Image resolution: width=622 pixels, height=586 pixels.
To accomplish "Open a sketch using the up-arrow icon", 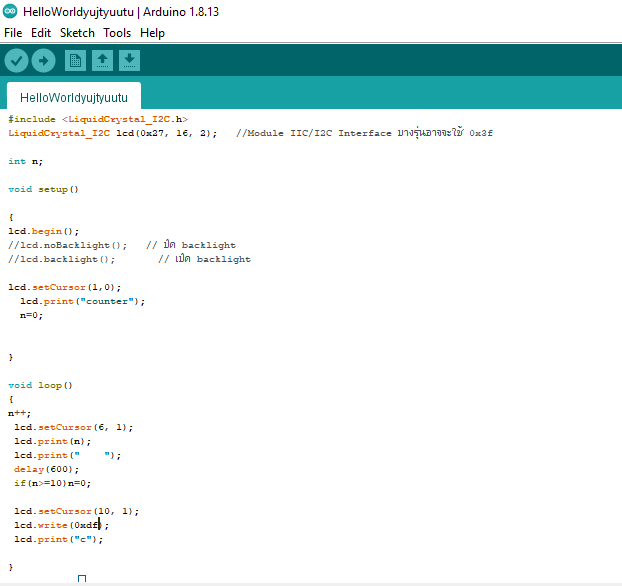I will click(102, 61).
